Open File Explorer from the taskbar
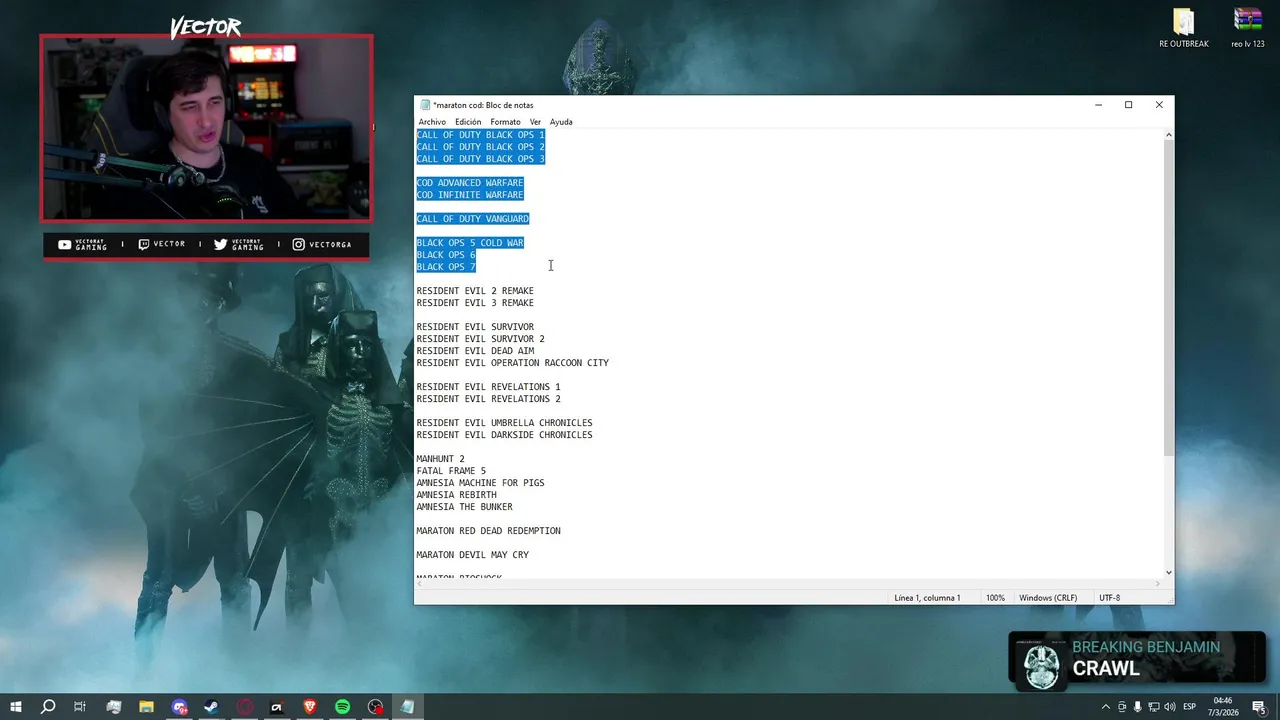The image size is (1280, 720). (146, 707)
